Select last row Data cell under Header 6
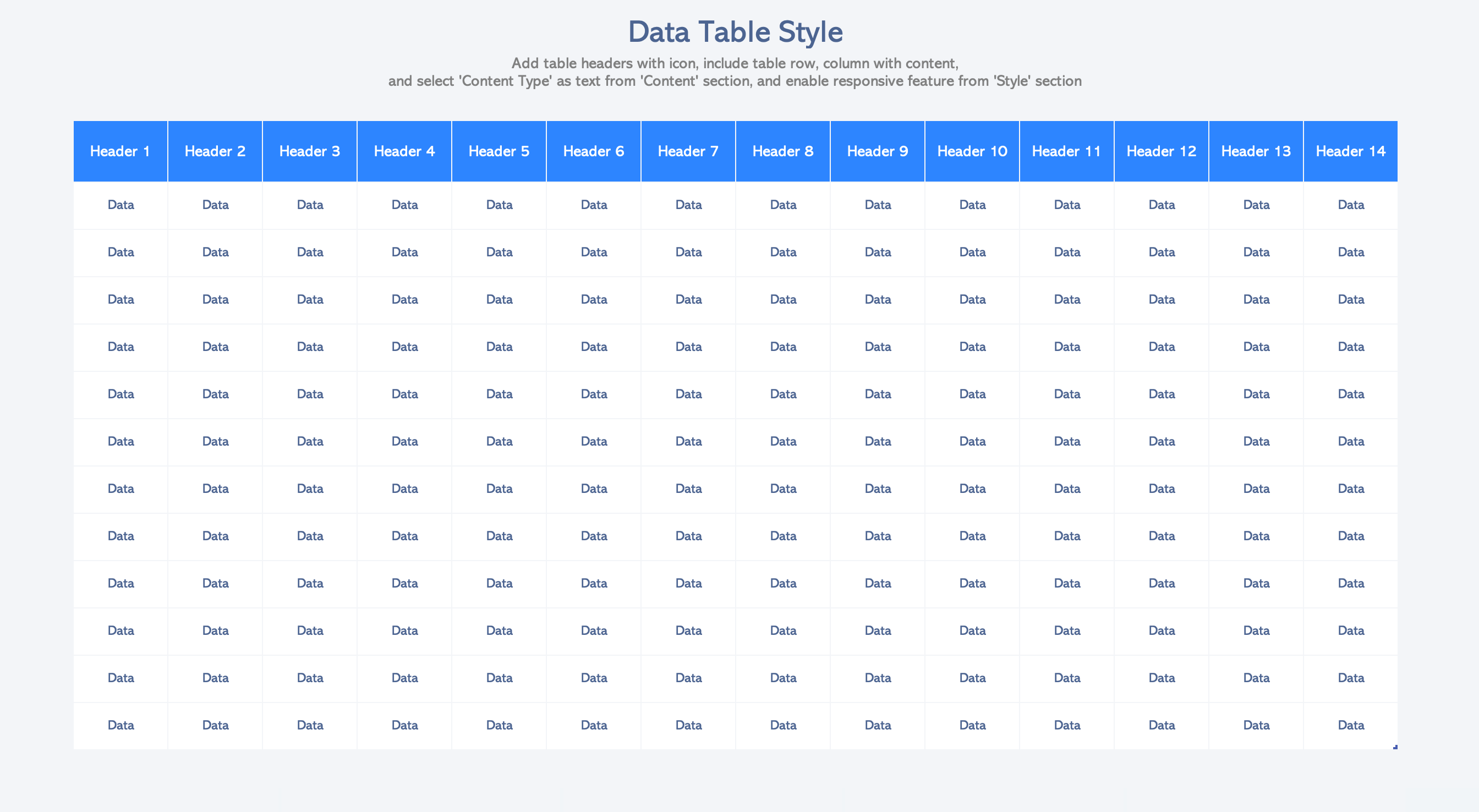The height and width of the screenshot is (812, 1479). [x=594, y=725]
